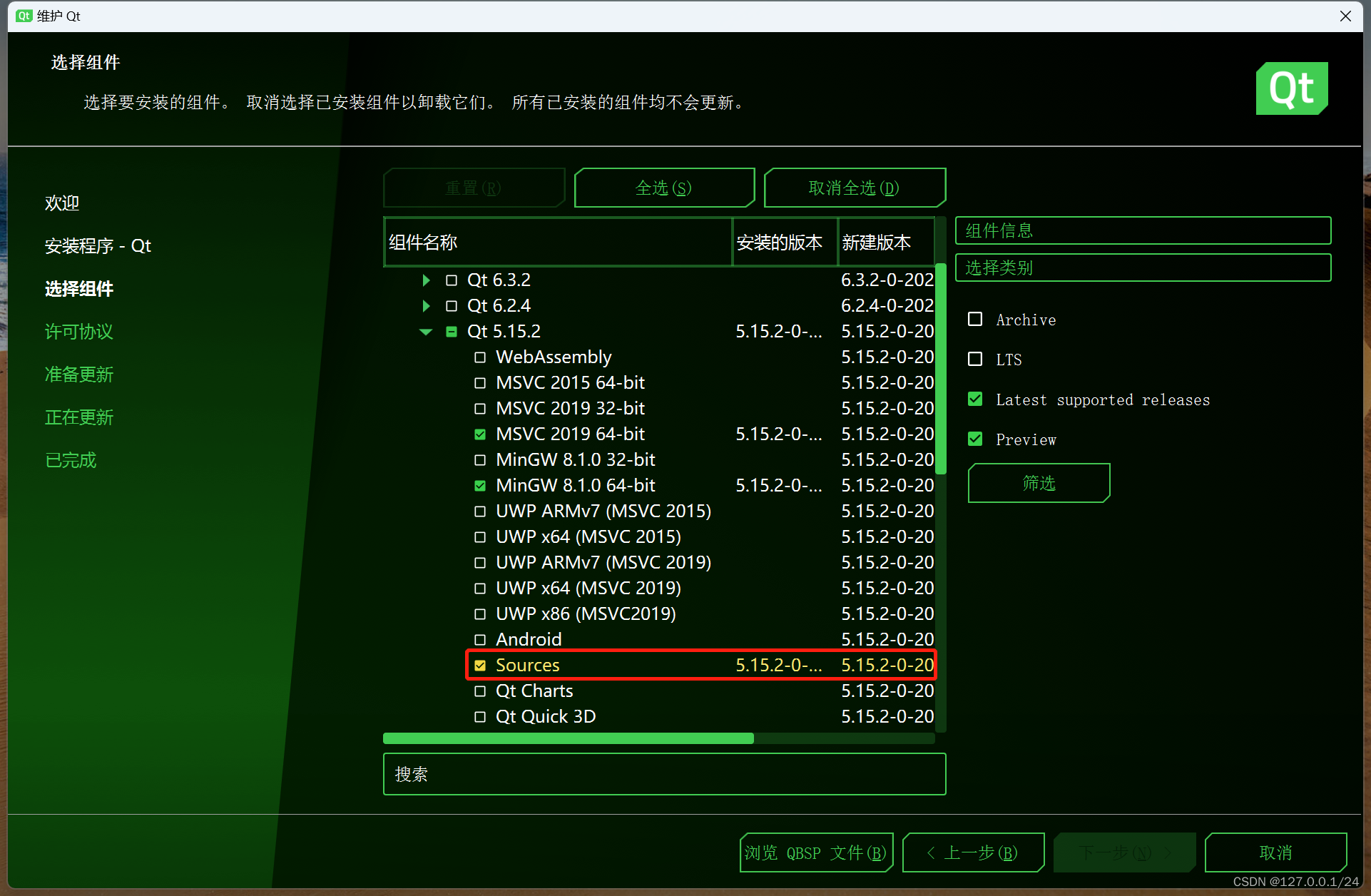Select the Android row label

(529, 640)
